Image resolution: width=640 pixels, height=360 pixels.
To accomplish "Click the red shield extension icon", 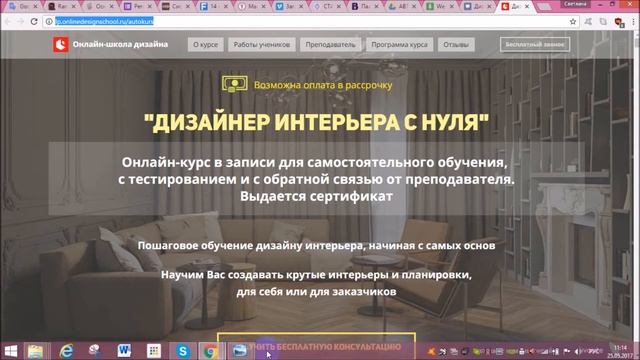I will [619, 22].
